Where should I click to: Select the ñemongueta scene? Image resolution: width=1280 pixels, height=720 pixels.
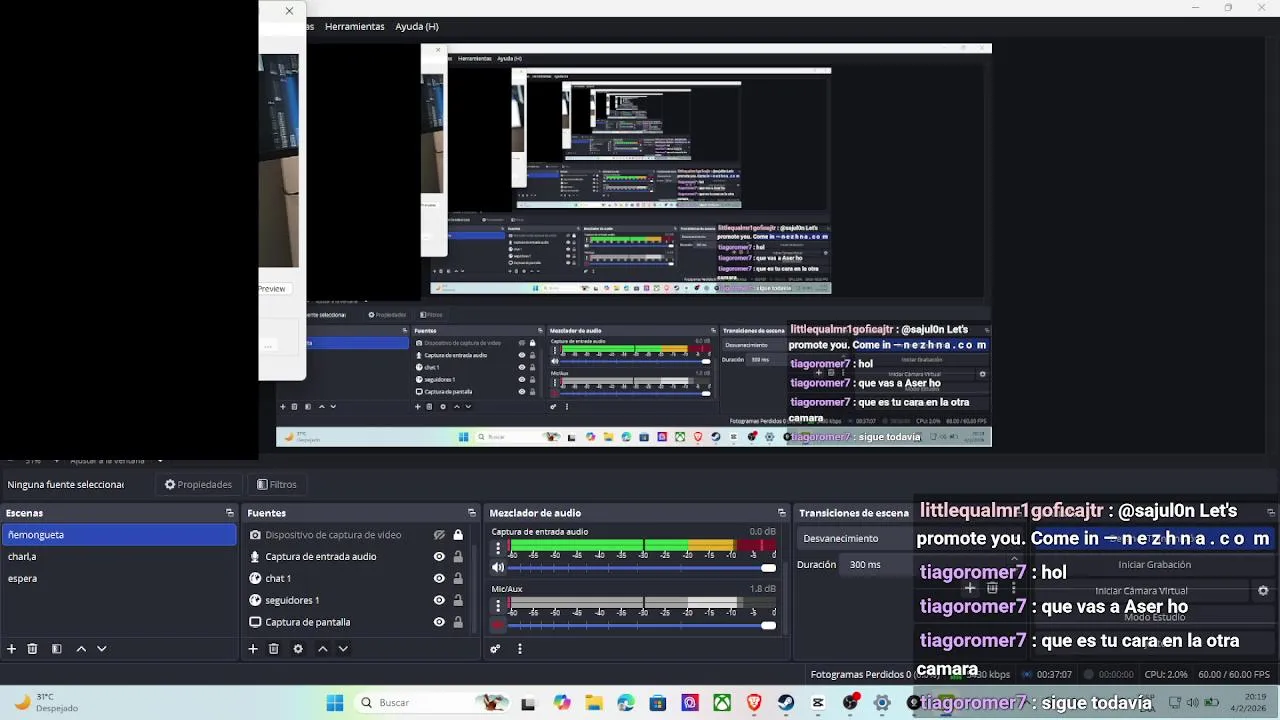coord(119,535)
